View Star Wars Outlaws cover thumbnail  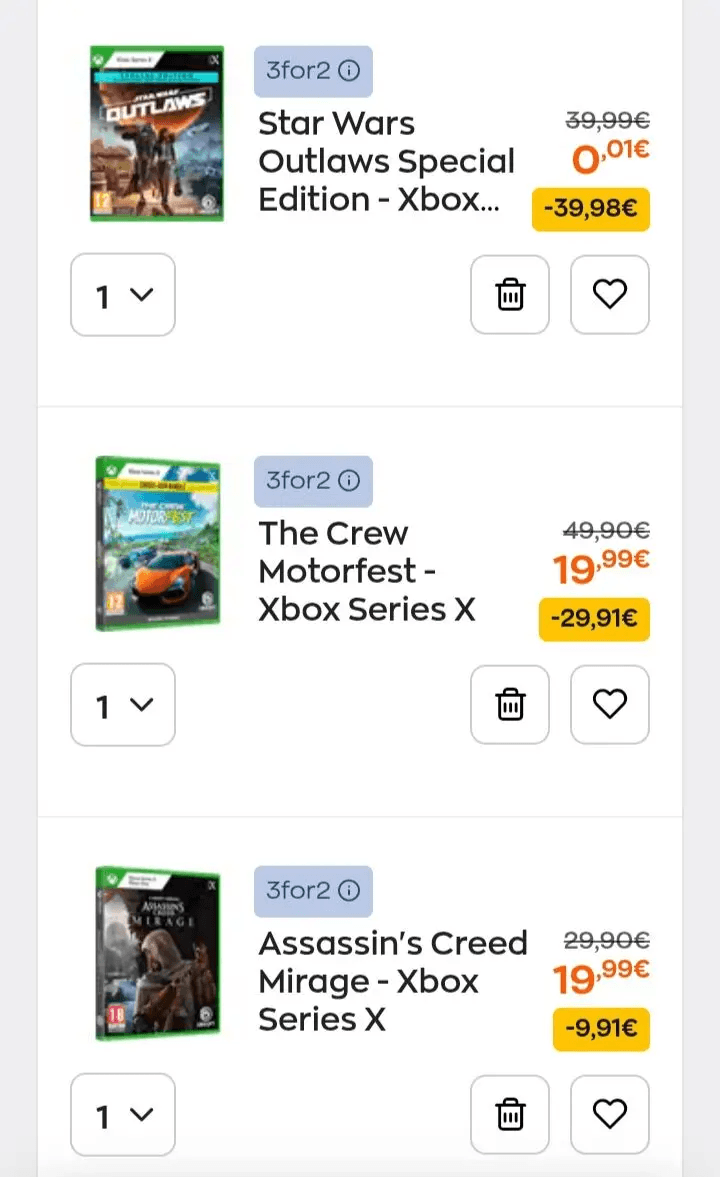point(157,133)
